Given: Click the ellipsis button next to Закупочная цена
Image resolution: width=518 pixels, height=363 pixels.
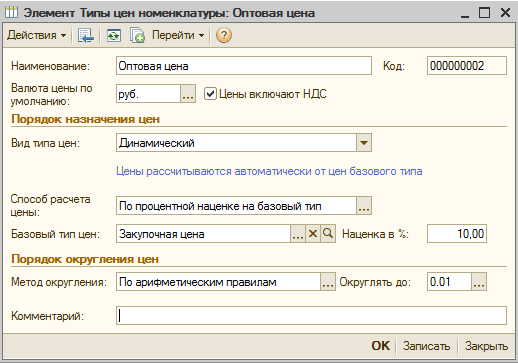Looking at the screenshot, I should 298,234.
